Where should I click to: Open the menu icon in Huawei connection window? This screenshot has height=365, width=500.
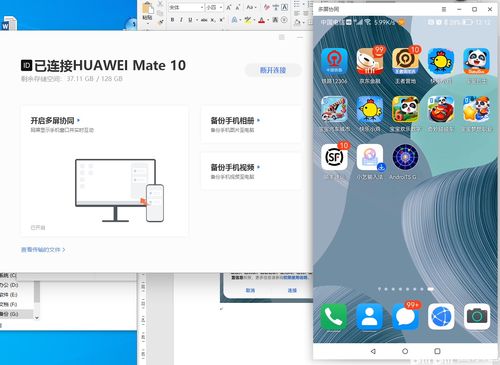(282, 37)
